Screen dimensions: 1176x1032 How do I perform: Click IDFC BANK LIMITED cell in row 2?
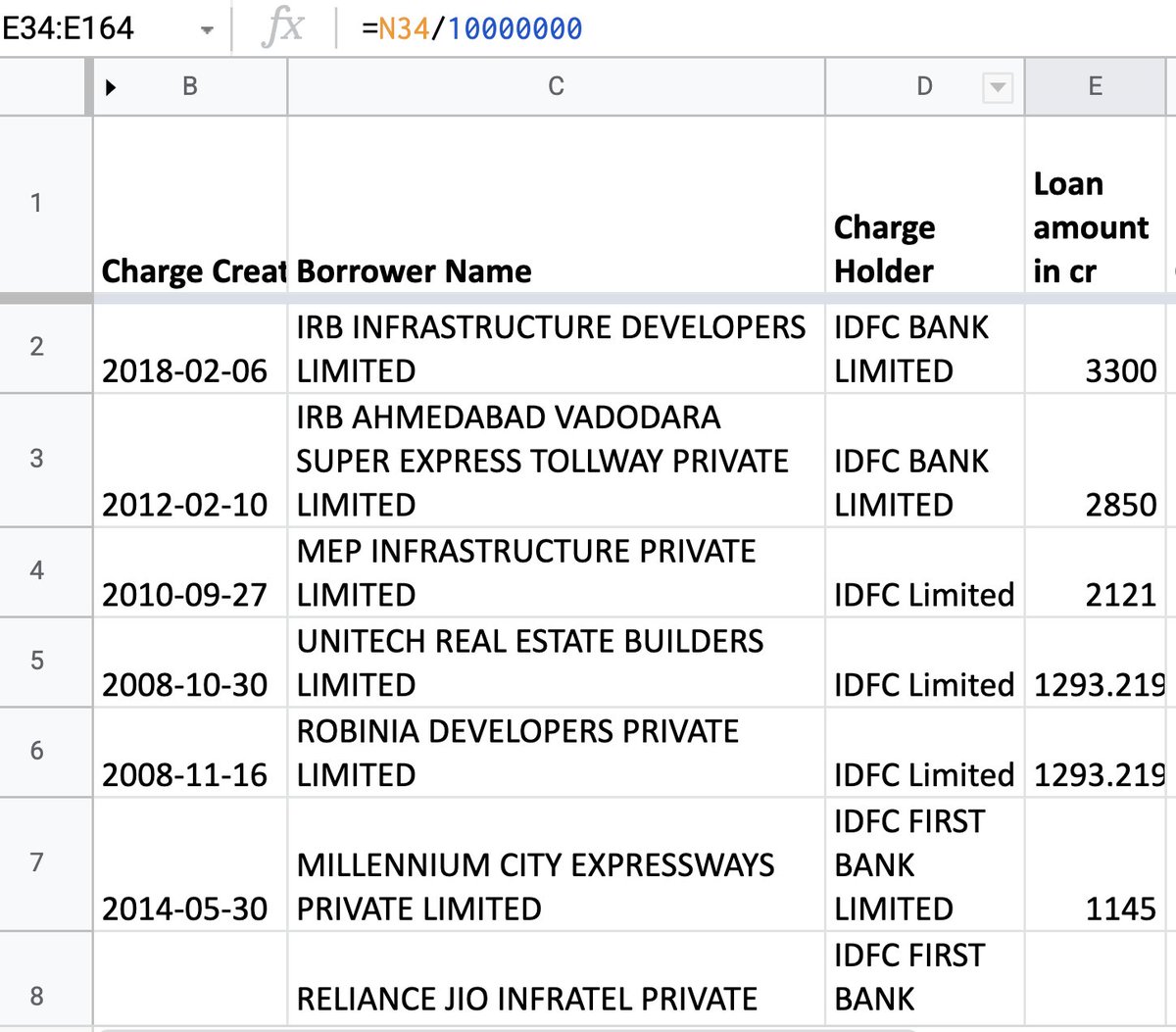point(924,349)
